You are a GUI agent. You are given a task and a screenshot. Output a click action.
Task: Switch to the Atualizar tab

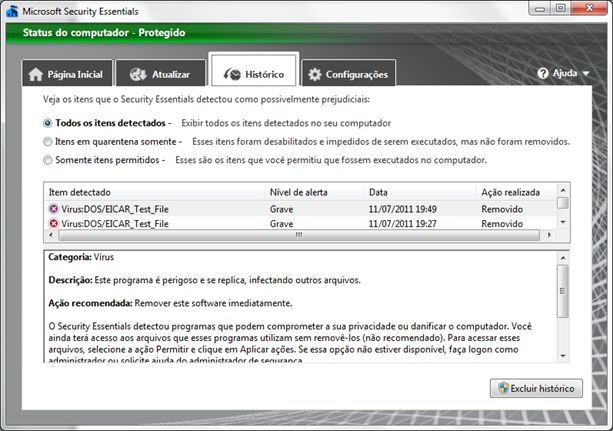pos(161,73)
